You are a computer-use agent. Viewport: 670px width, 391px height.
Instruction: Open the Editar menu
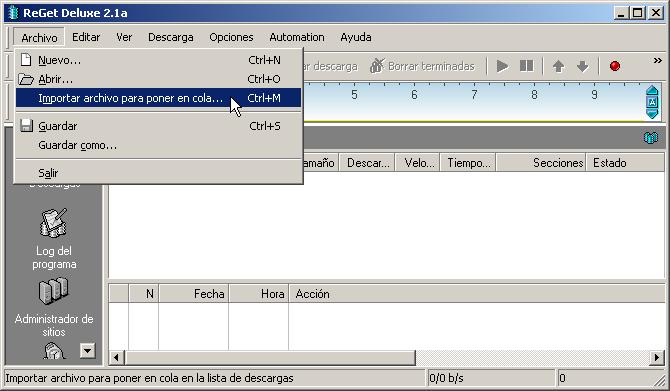[x=86, y=37]
